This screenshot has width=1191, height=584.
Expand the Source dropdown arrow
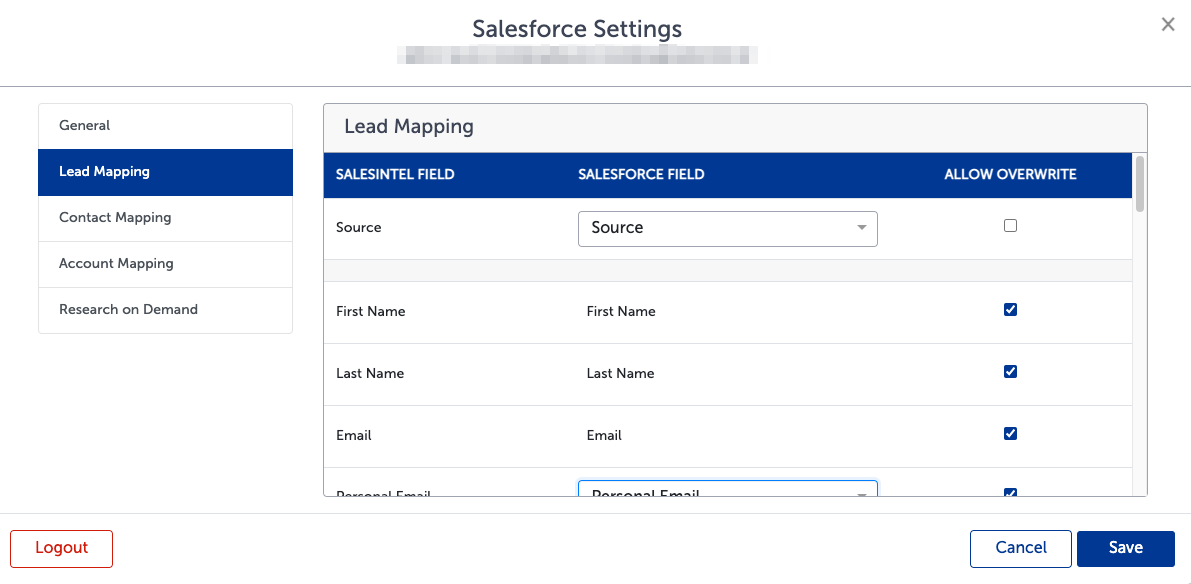click(861, 228)
